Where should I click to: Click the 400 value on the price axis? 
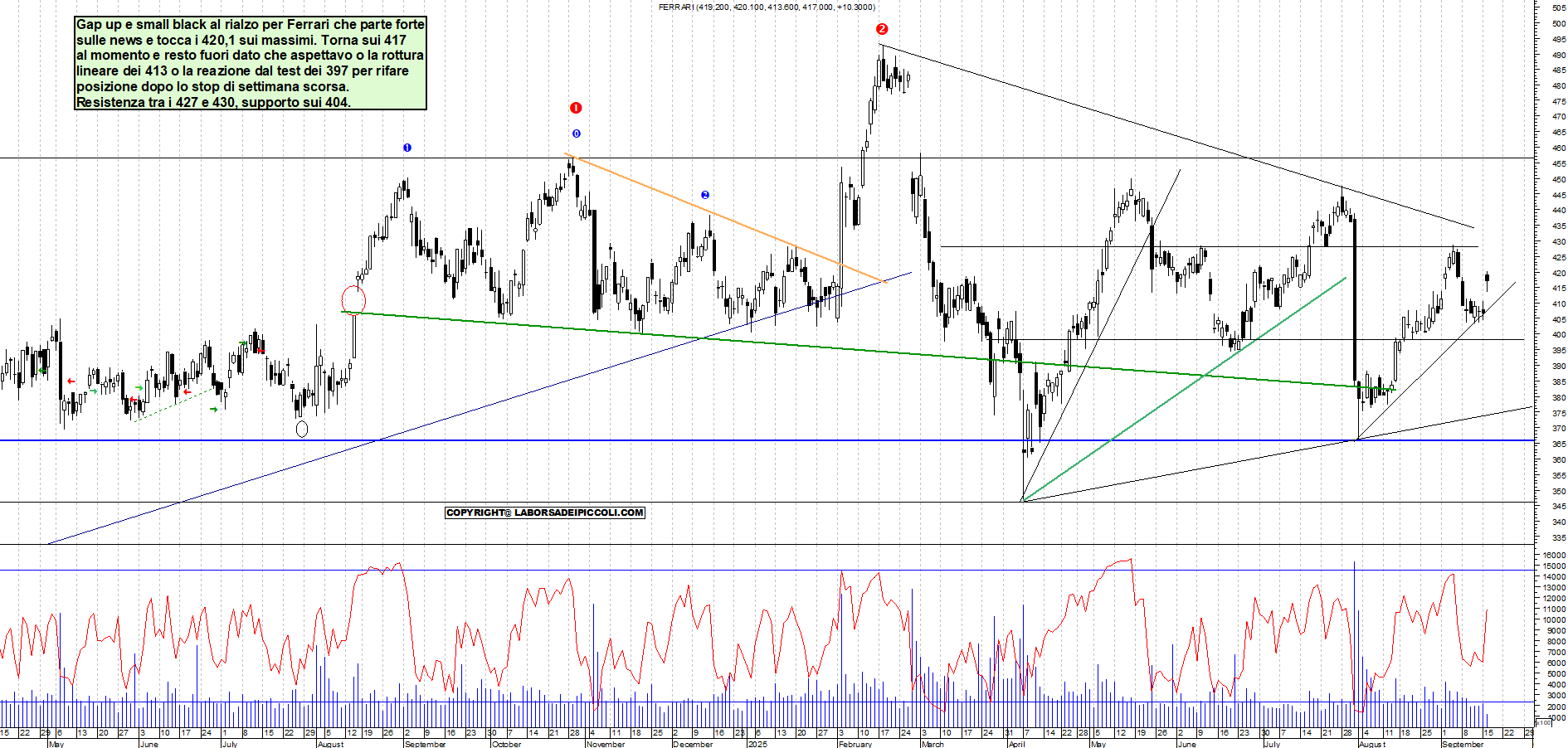point(1559,335)
